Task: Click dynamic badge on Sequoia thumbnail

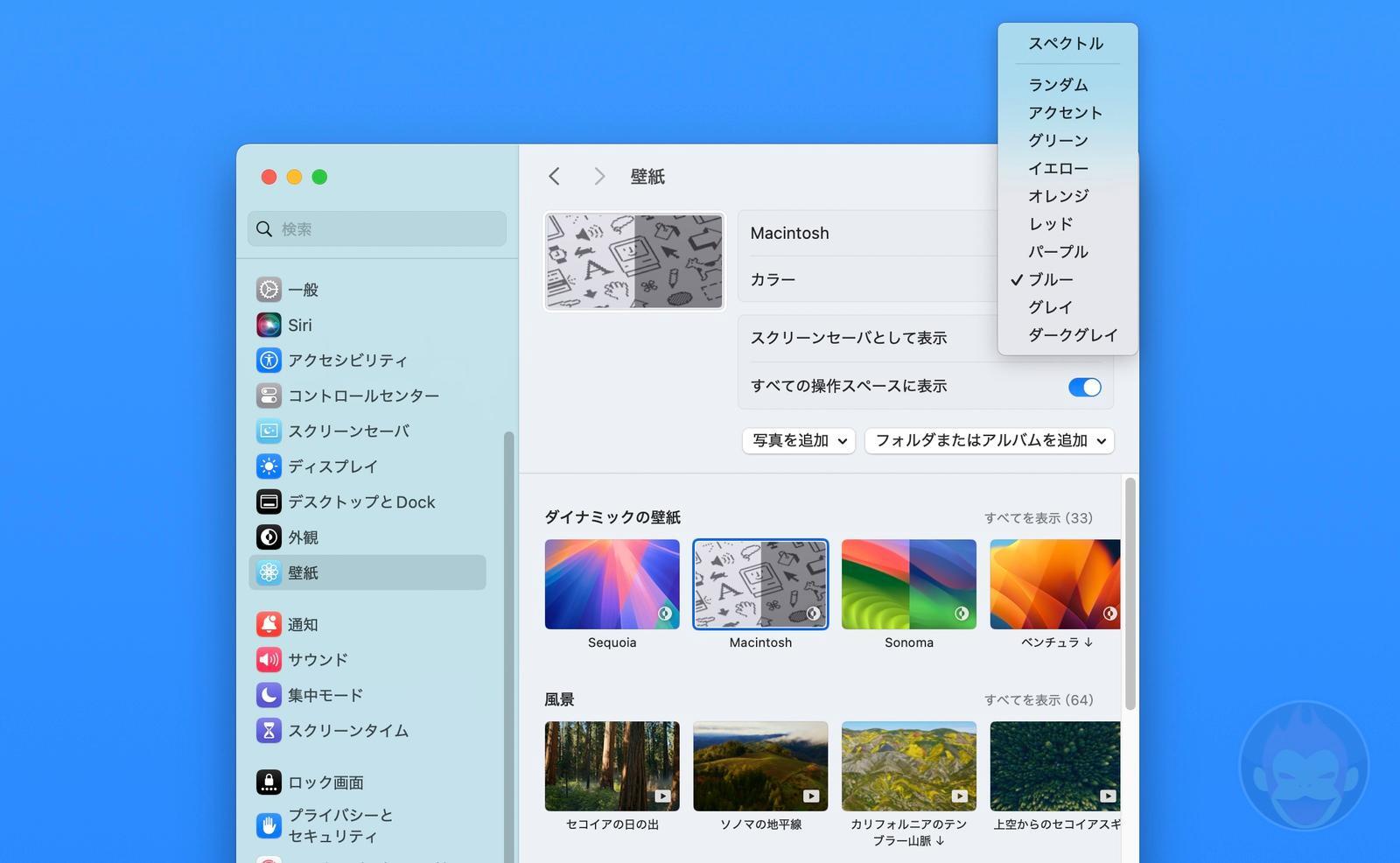Action: click(x=665, y=614)
